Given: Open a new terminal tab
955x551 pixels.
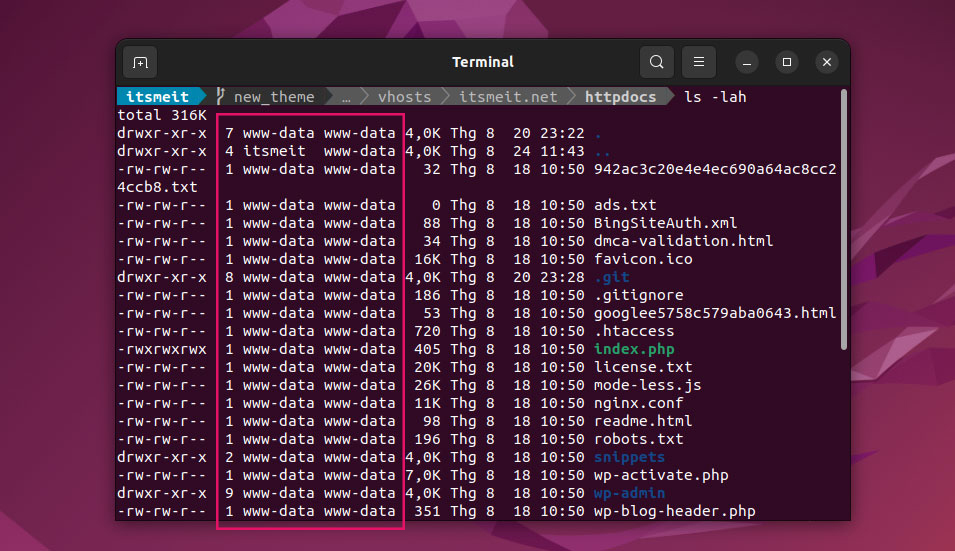Looking at the screenshot, I should 140,62.
